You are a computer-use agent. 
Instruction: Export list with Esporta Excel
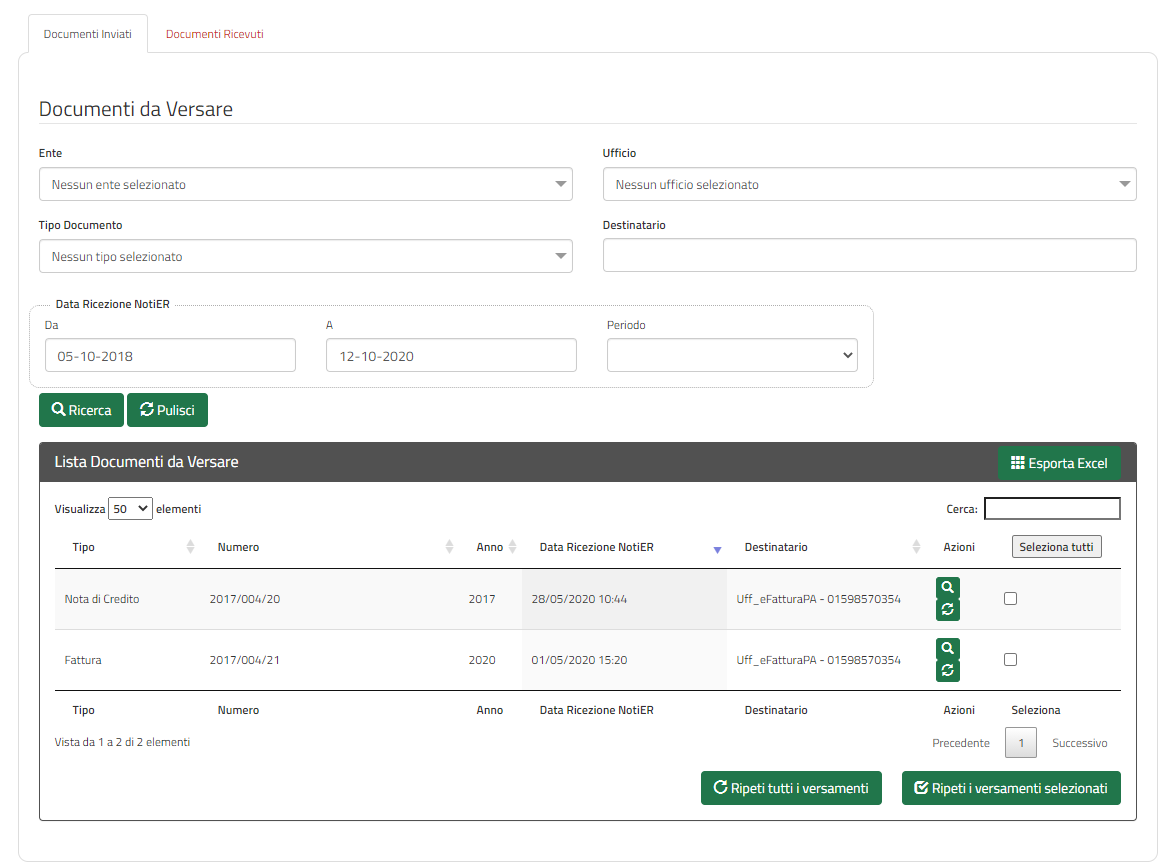coord(1059,463)
